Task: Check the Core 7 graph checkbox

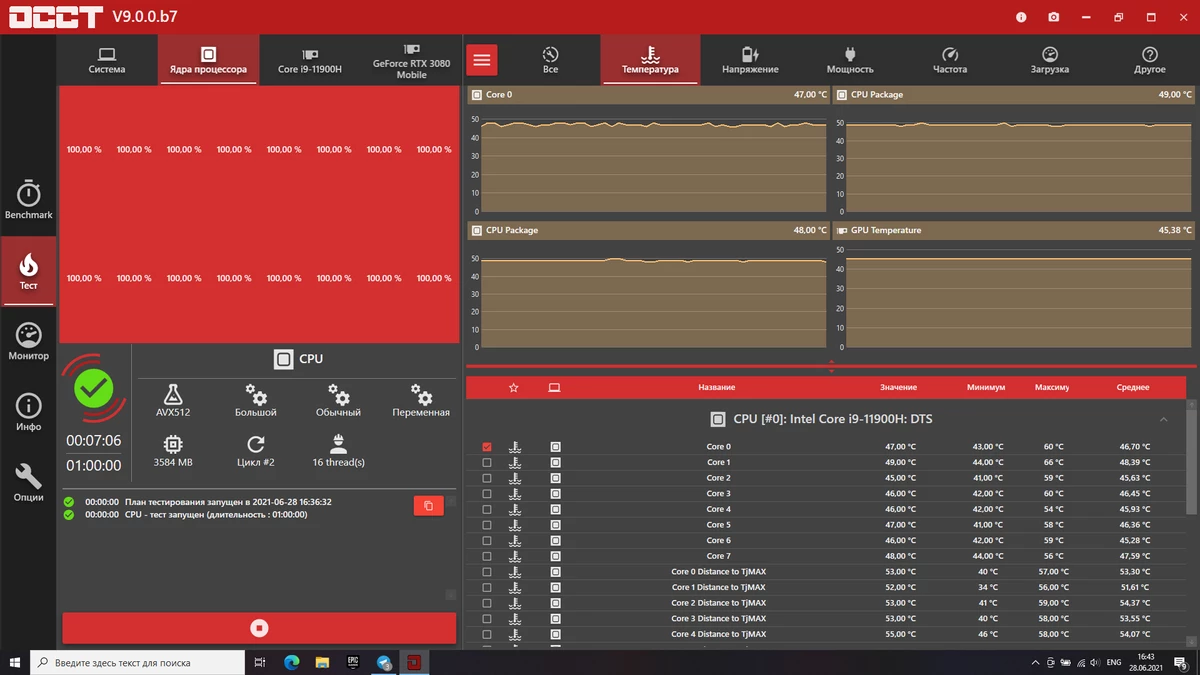Action: [x=487, y=556]
